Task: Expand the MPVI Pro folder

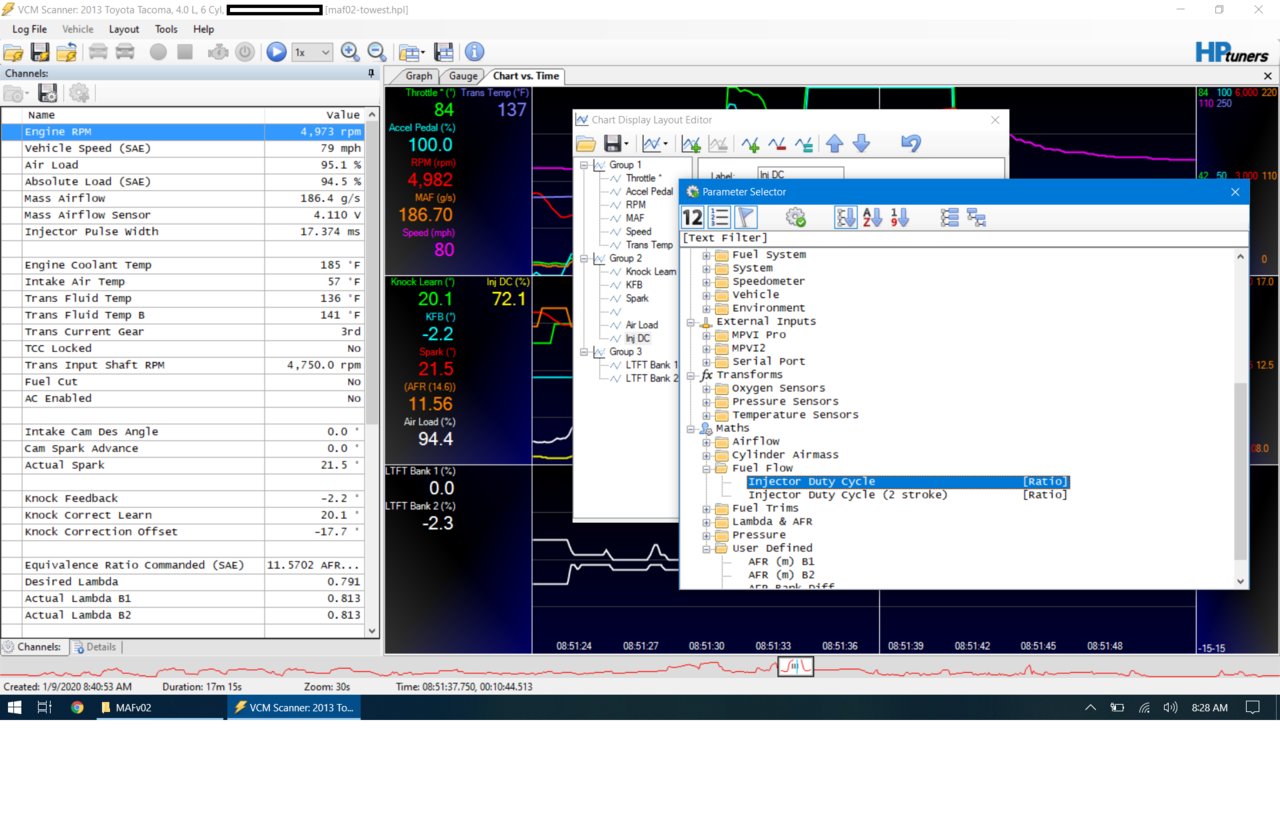Action: point(707,335)
